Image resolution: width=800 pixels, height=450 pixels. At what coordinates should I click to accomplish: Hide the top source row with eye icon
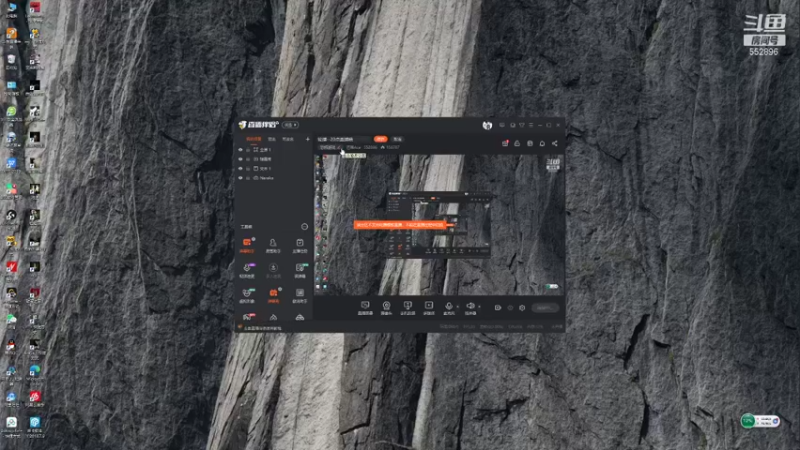click(x=240, y=150)
